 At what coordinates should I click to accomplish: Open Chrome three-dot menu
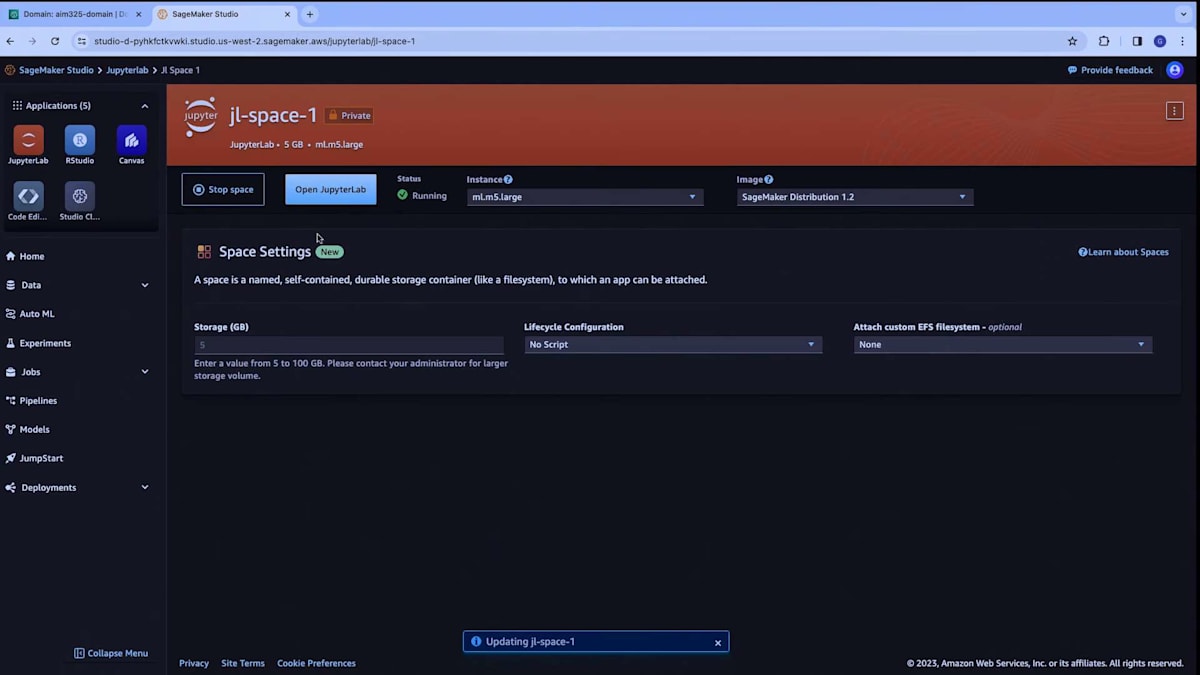(x=1183, y=41)
